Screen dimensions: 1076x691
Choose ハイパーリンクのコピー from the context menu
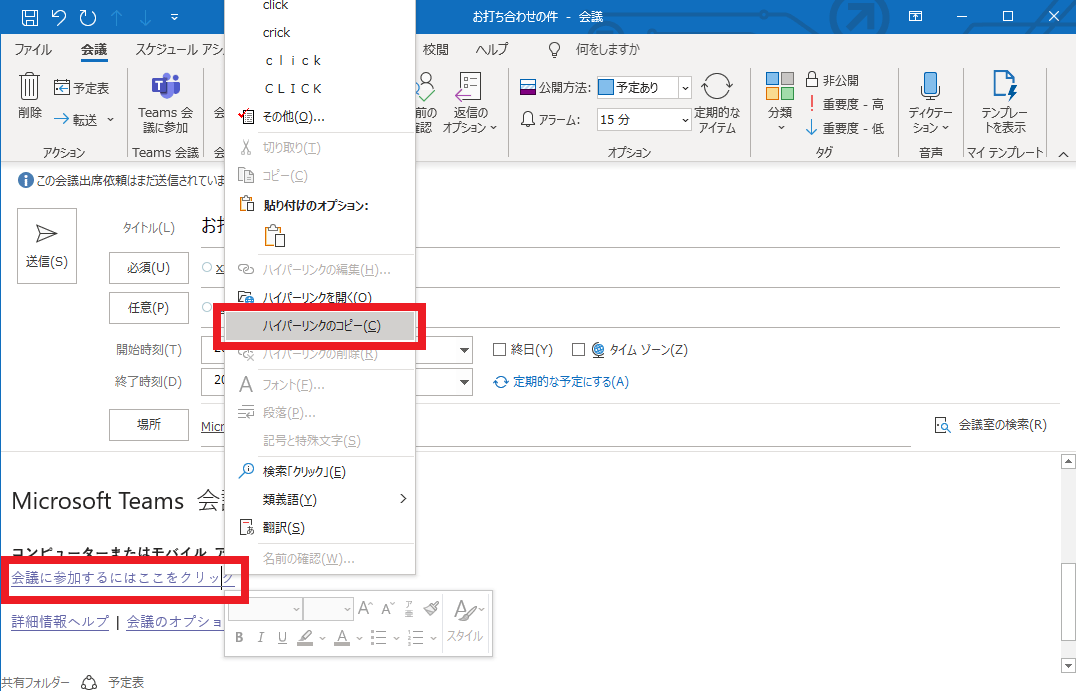point(321,326)
